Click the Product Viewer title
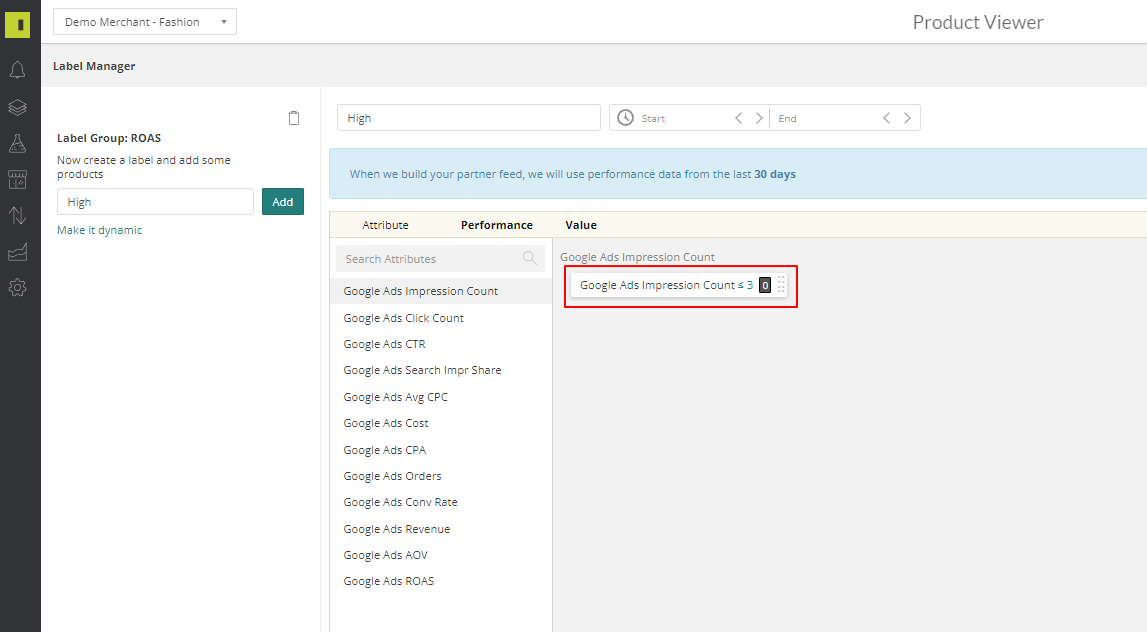The width and height of the screenshot is (1147, 632). pyautogui.click(x=978, y=23)
